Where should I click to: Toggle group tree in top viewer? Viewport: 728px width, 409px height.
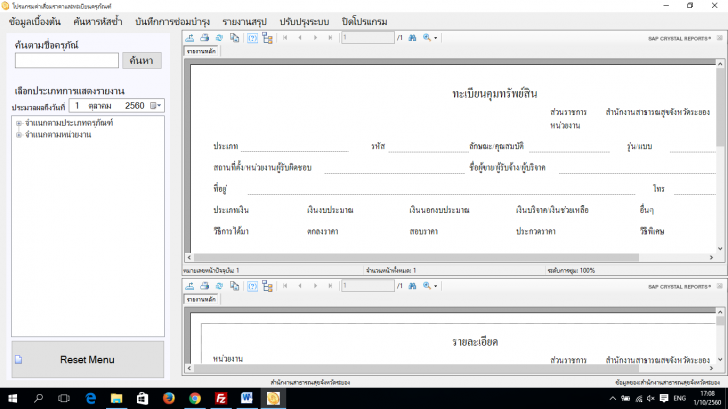(267, 38)
